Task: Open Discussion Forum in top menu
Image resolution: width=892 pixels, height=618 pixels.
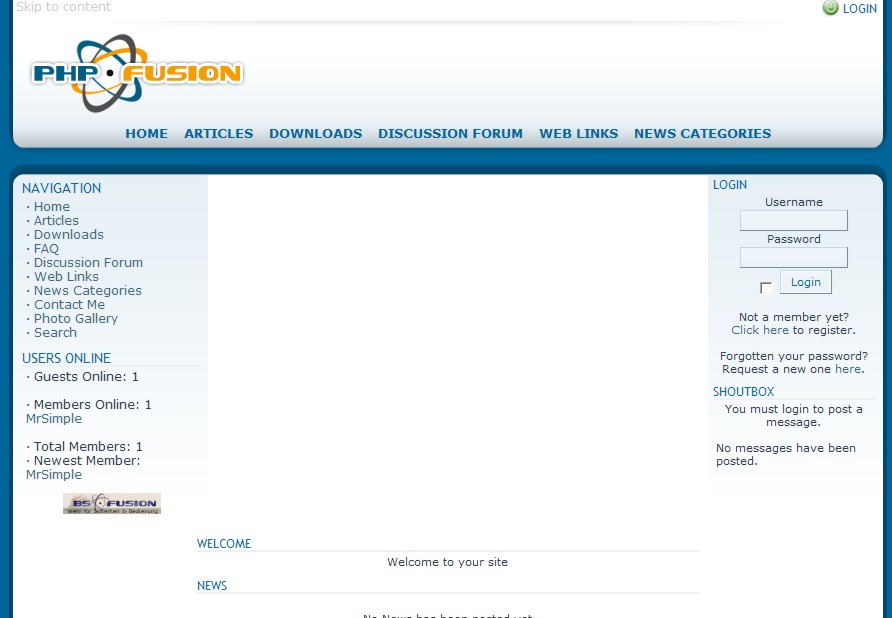Action: click(450, 133)
